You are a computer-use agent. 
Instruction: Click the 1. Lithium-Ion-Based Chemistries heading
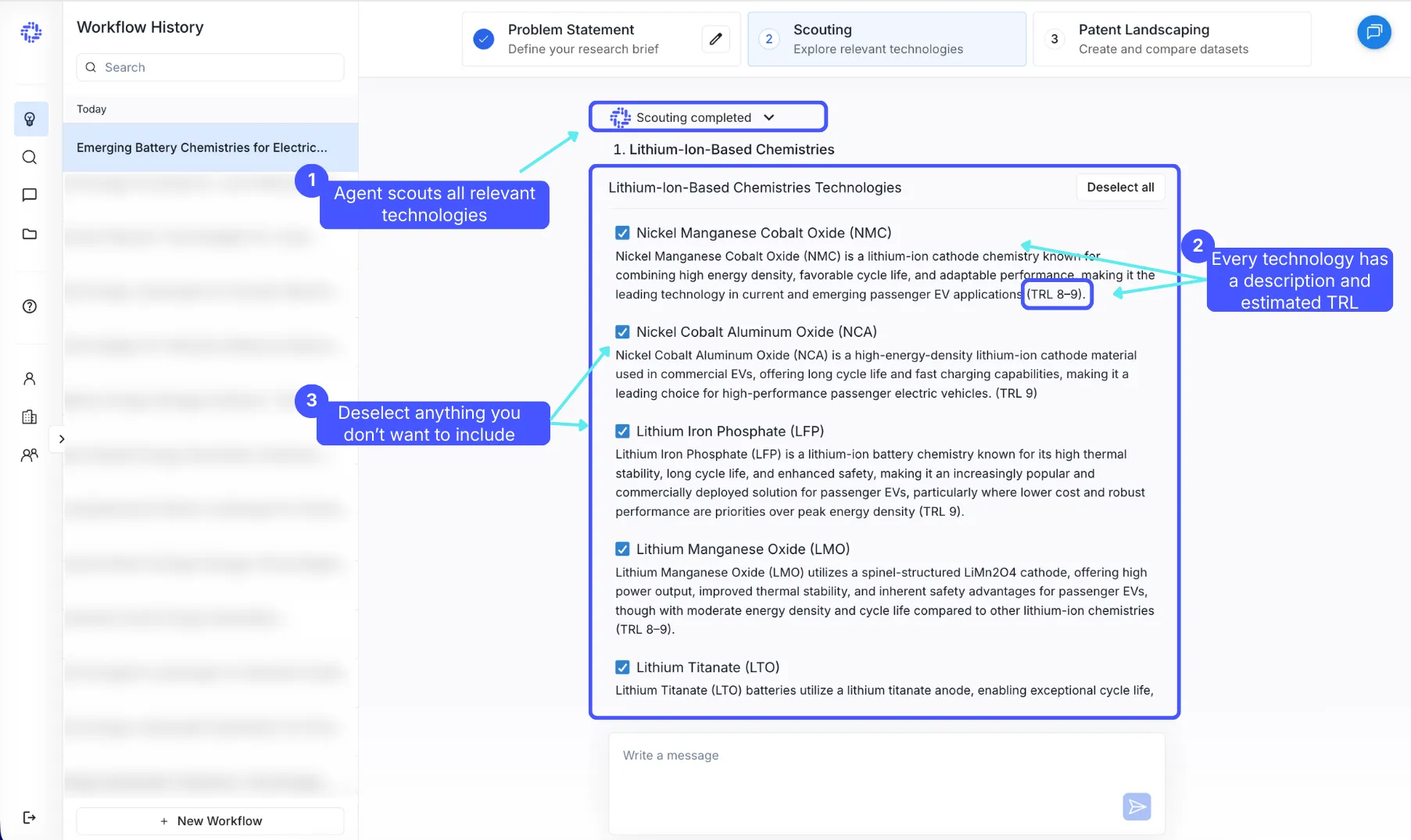click(x=723, y=149)
